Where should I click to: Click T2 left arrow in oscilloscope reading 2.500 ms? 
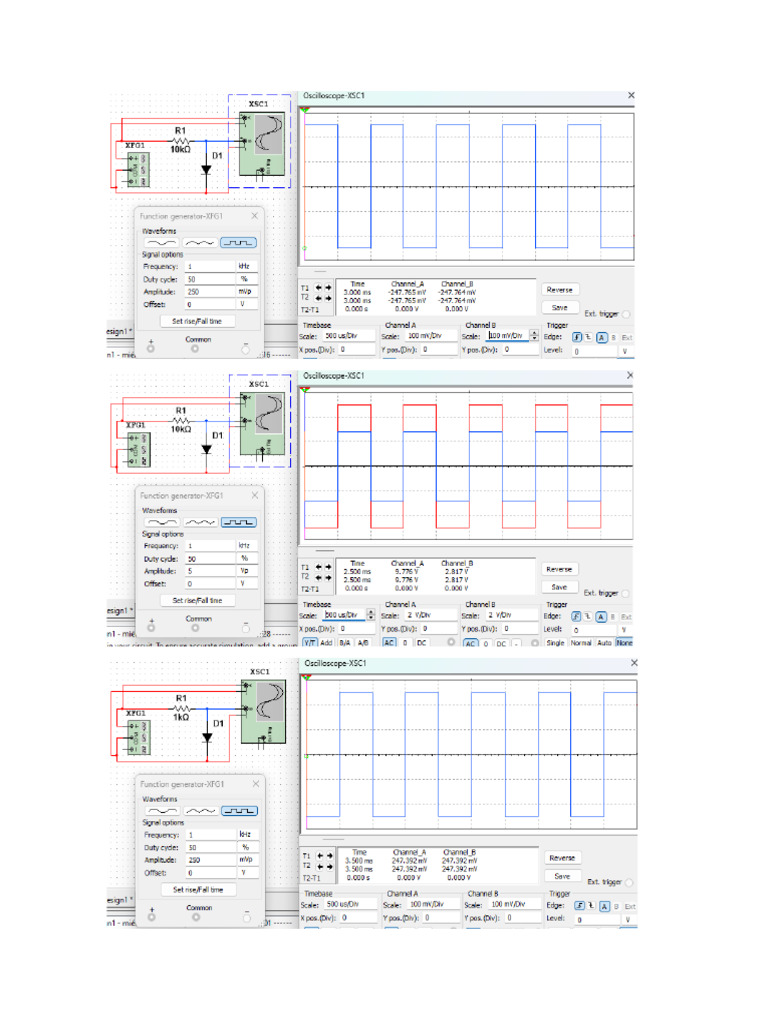click(x=318, y=577)
